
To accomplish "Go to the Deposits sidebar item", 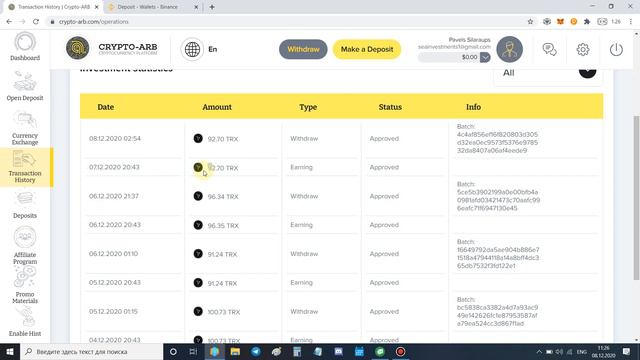I will (x=25, y=205).
